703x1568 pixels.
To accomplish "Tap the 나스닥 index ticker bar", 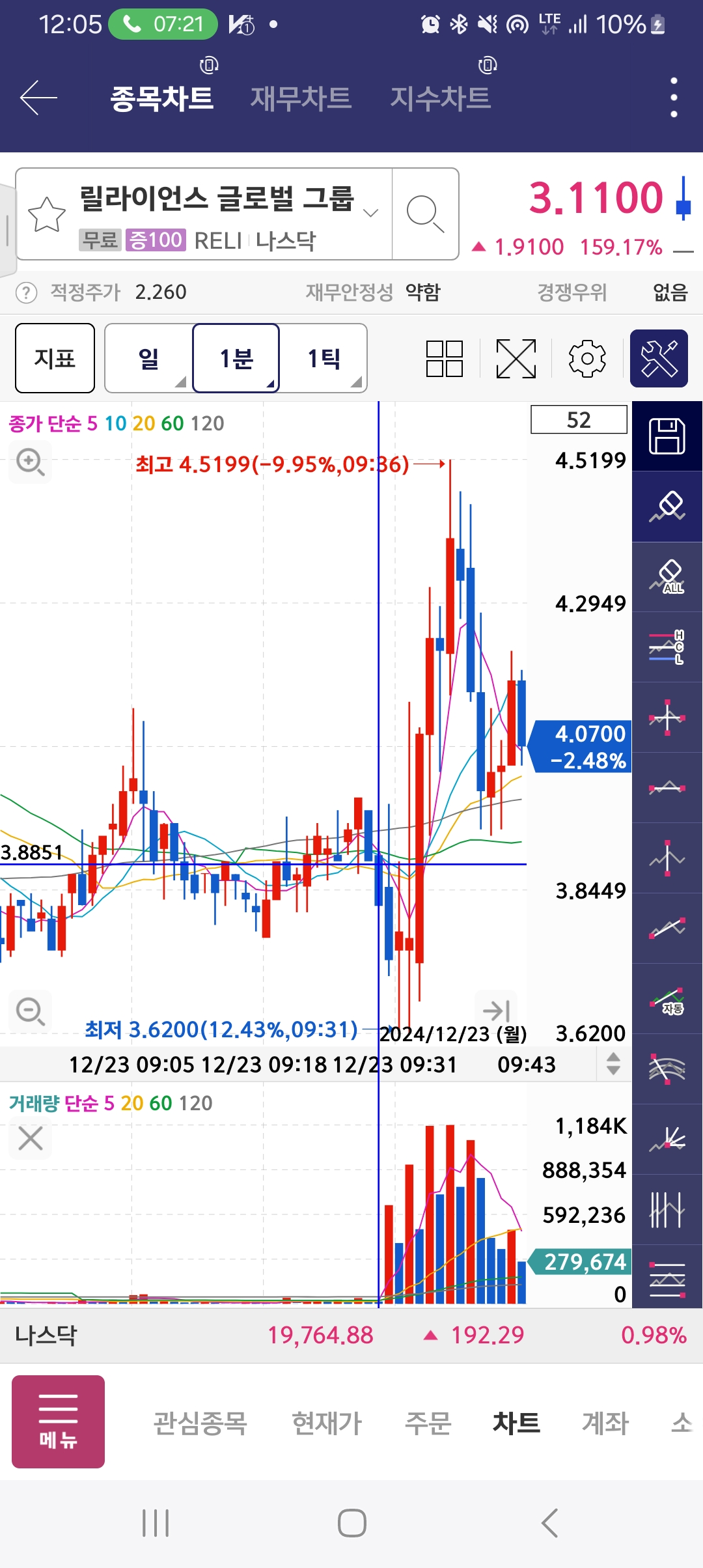I will (x=351, y=1336).
